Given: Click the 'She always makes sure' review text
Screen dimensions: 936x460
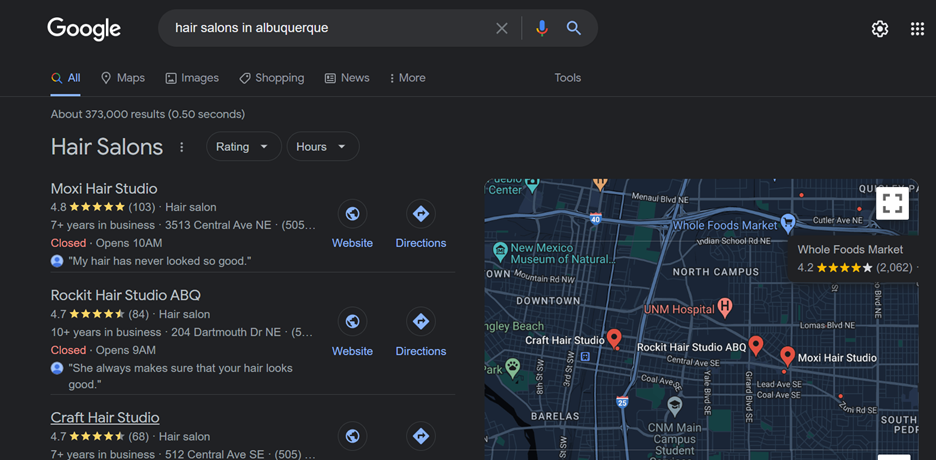Looking at the screenshot, I should [x=180, y=376].
